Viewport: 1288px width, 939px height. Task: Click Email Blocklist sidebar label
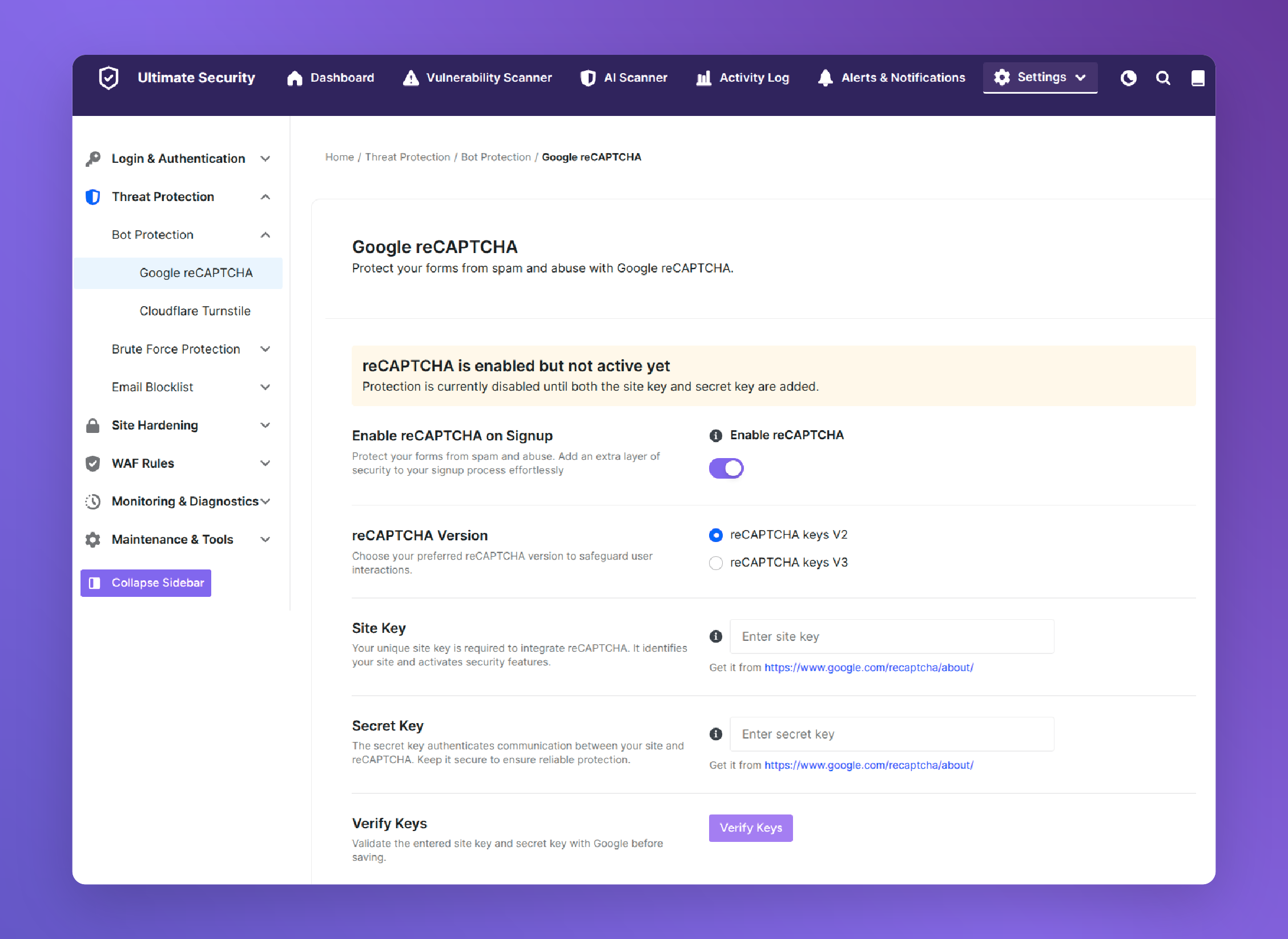click(x=152, y=387)
